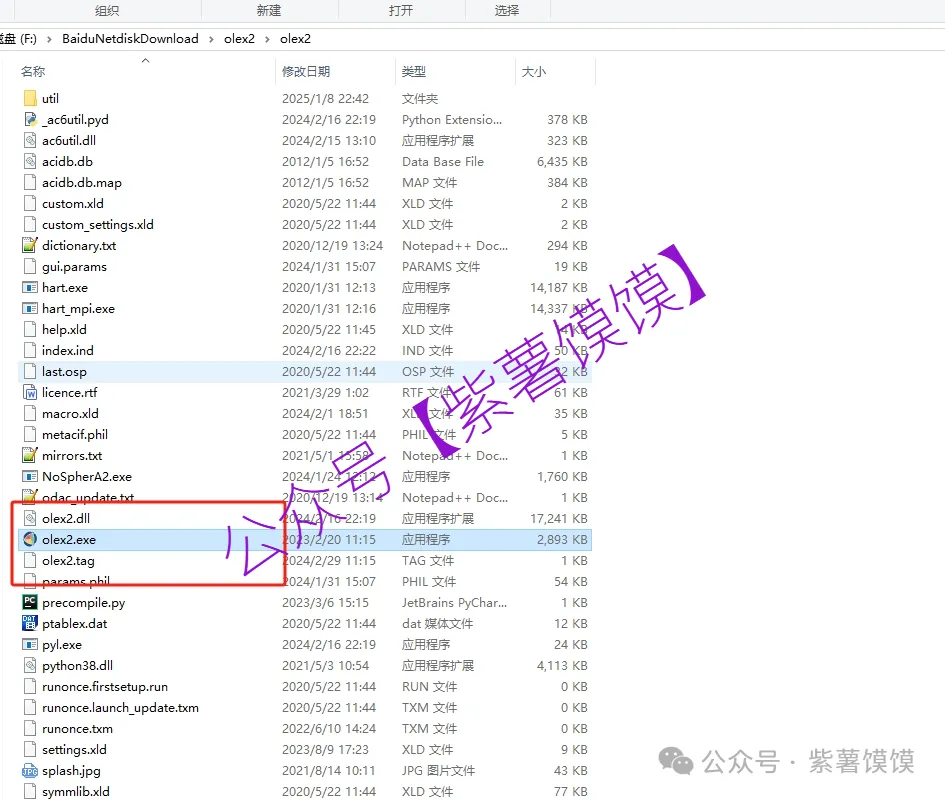Viewport: 945px width, 800px height.
Task: Click the precompile.py PyCharm icon
Action: coord(30,602)
